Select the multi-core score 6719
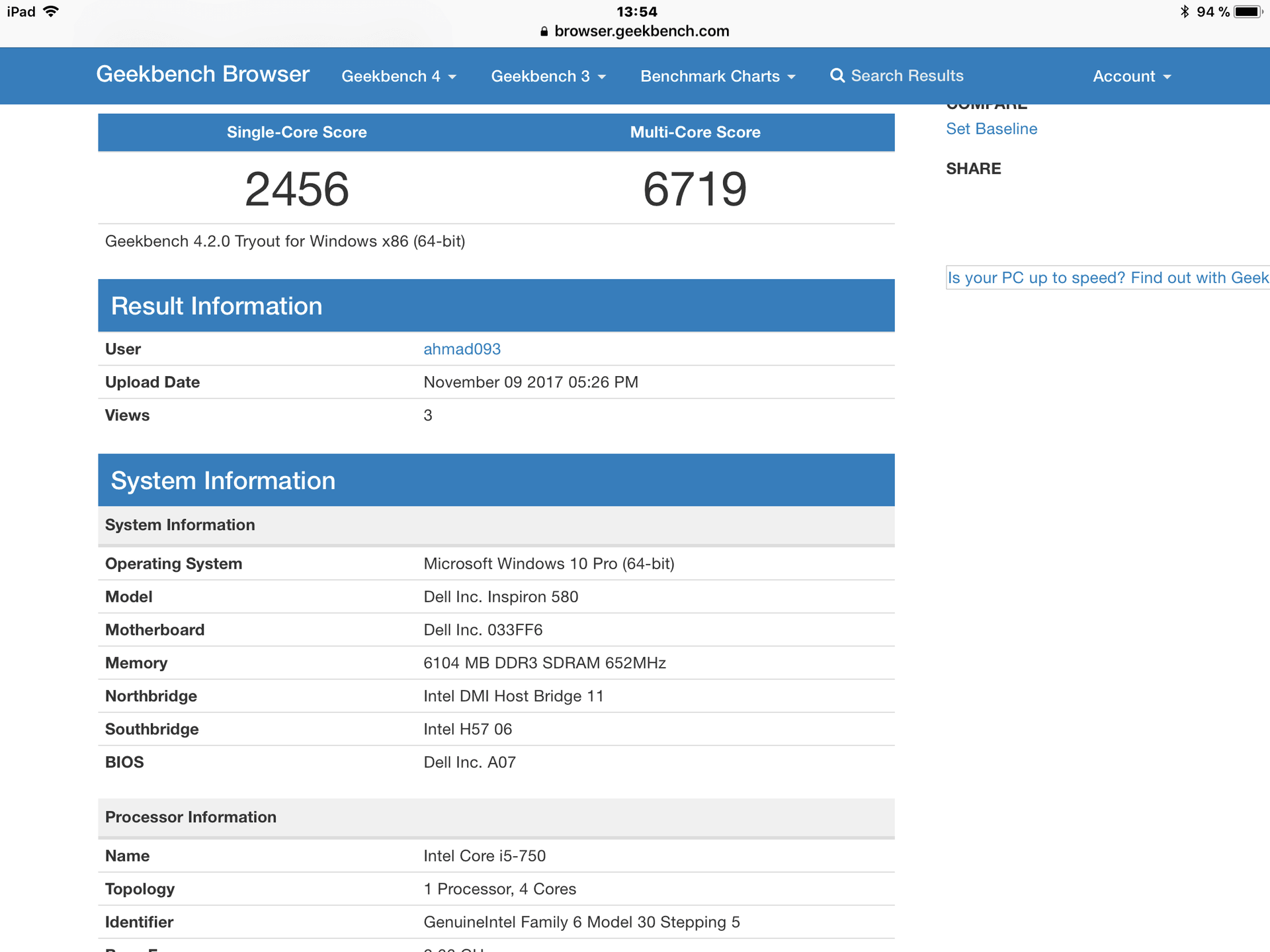 coord(695,189)
